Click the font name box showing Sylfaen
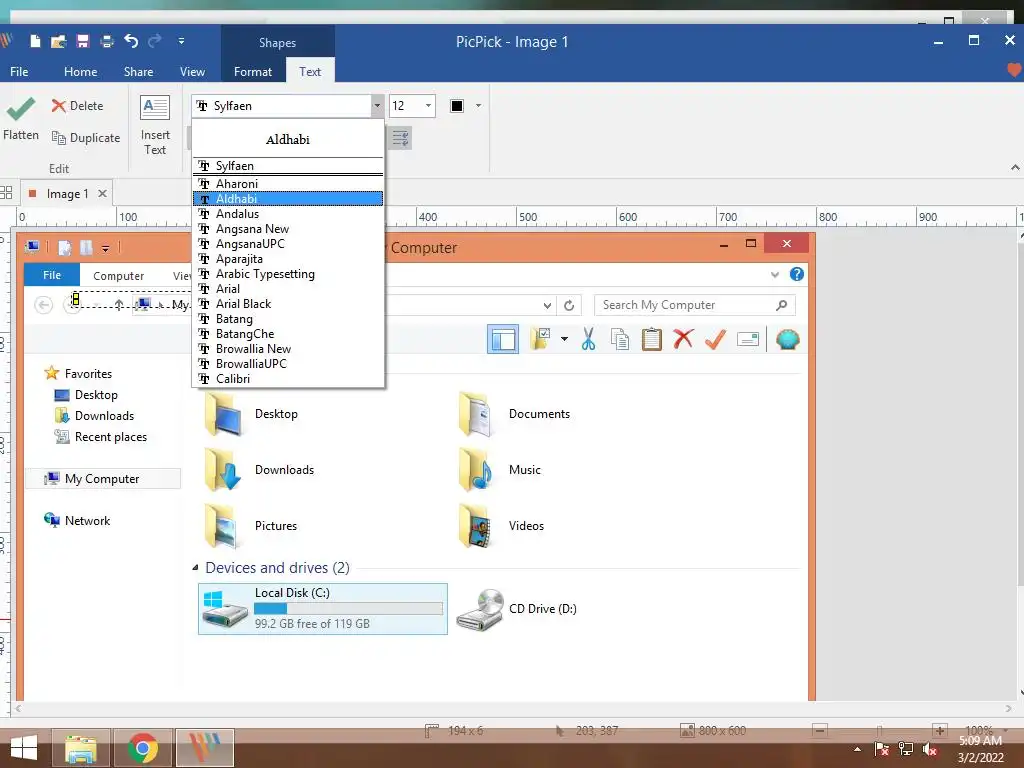 281,106
